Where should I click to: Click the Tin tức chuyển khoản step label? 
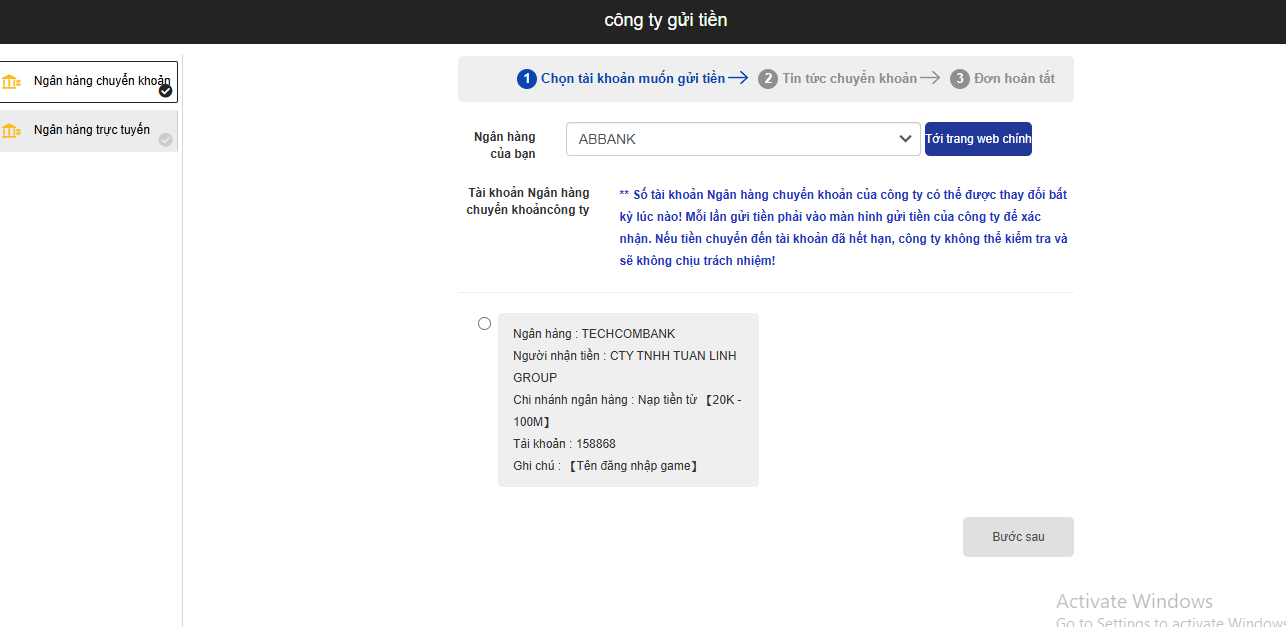(849, 79)
